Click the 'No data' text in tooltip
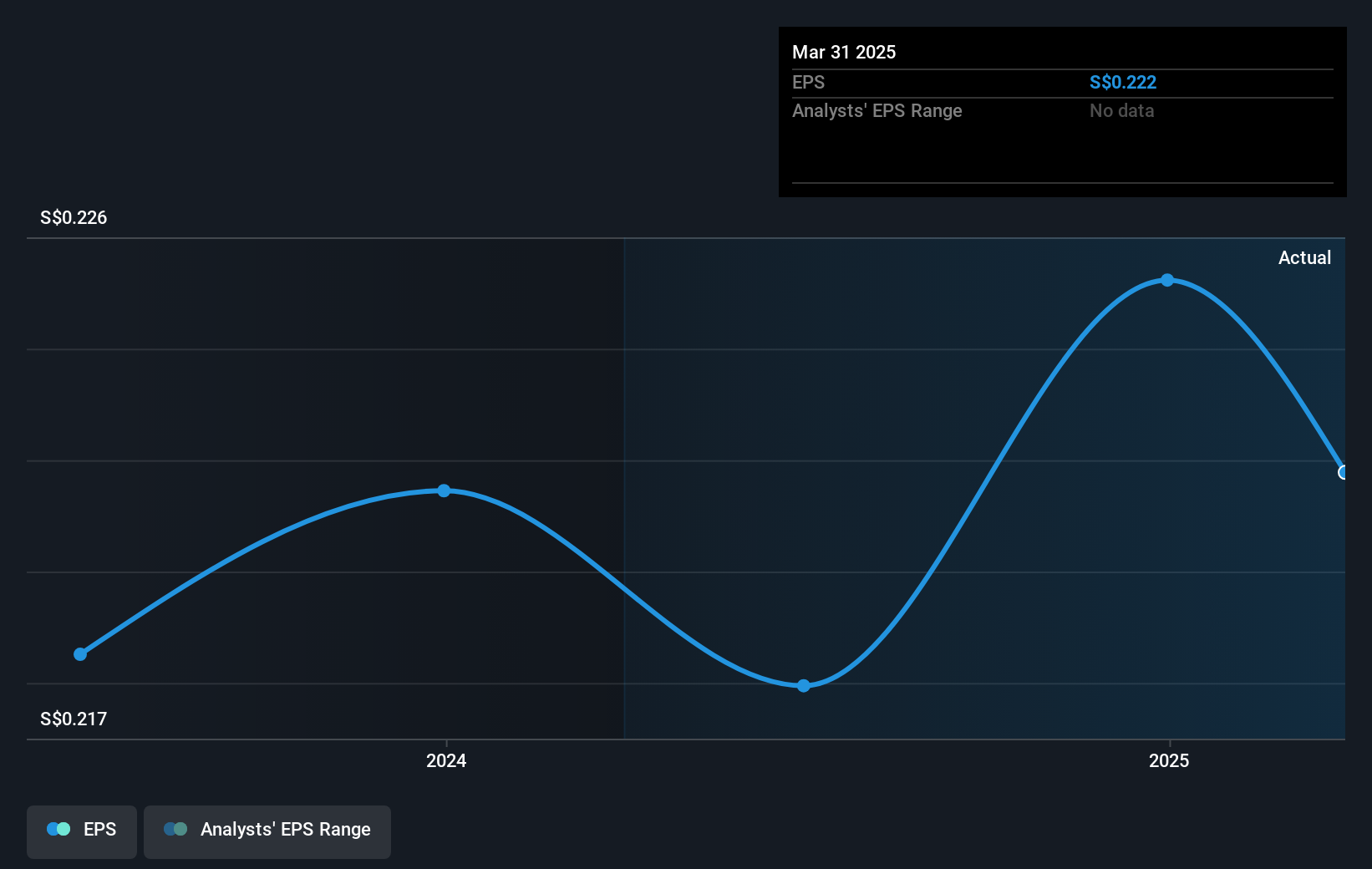Screen dimensions: 1372x869 pos(1121,110)
